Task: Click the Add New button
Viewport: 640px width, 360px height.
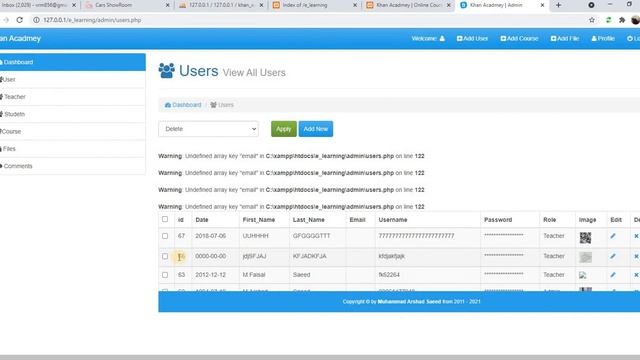Action: coord(316,129)
